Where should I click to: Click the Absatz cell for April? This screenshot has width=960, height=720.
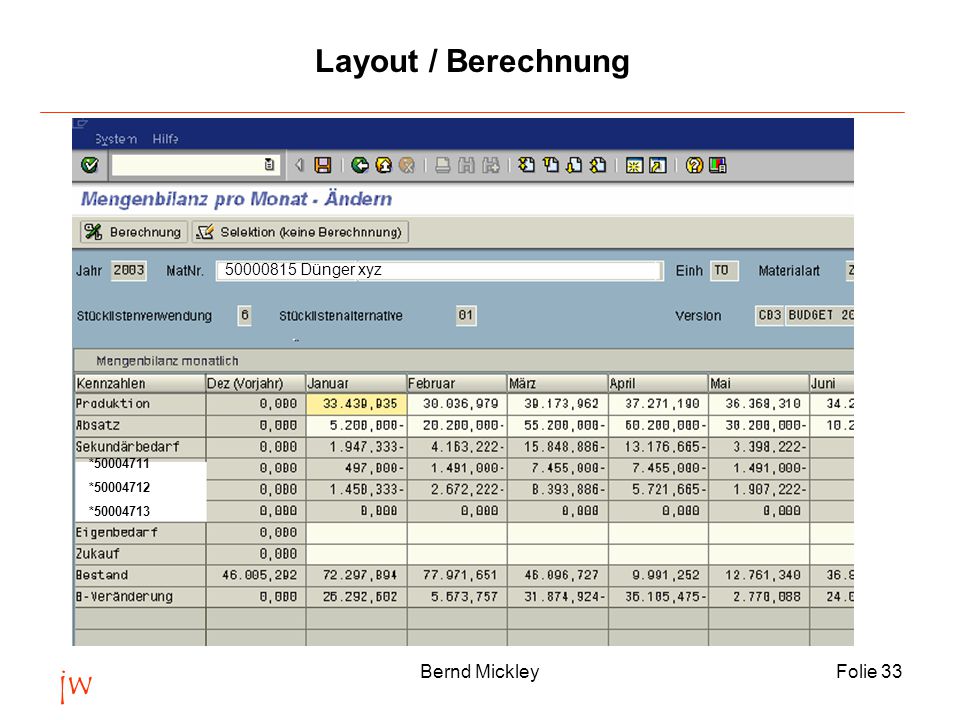click(658, 426)
